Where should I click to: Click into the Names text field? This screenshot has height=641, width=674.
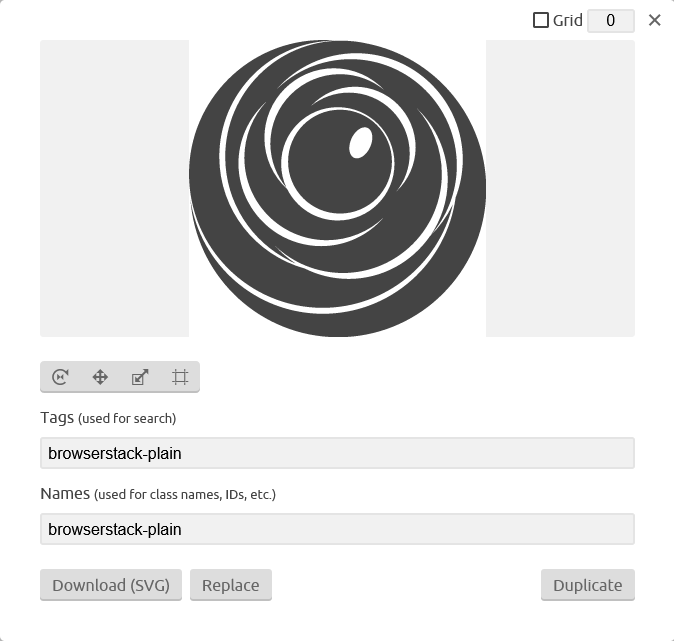[x=337, y=529]
